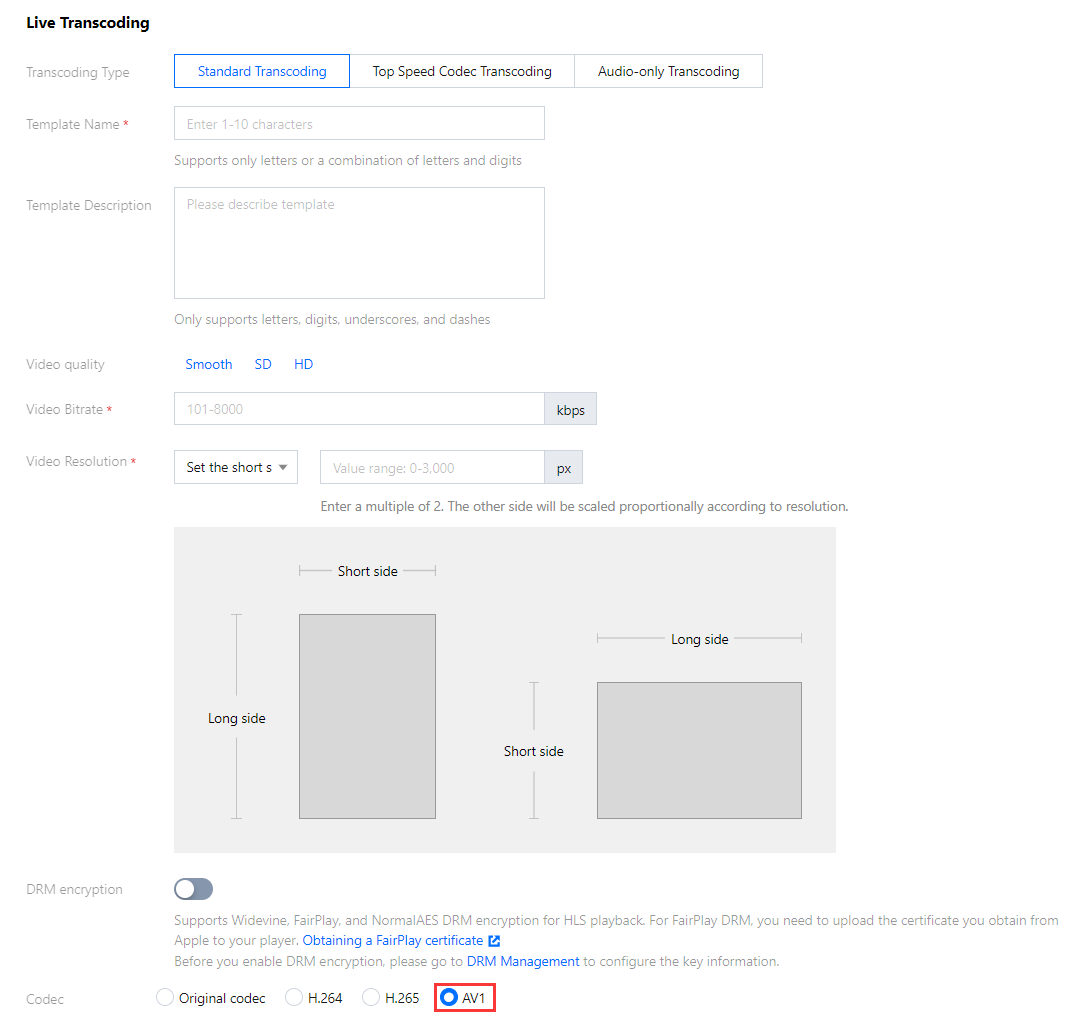Select the AV1 codec radio button
Screen dimensions: 1092x1020
449,998
